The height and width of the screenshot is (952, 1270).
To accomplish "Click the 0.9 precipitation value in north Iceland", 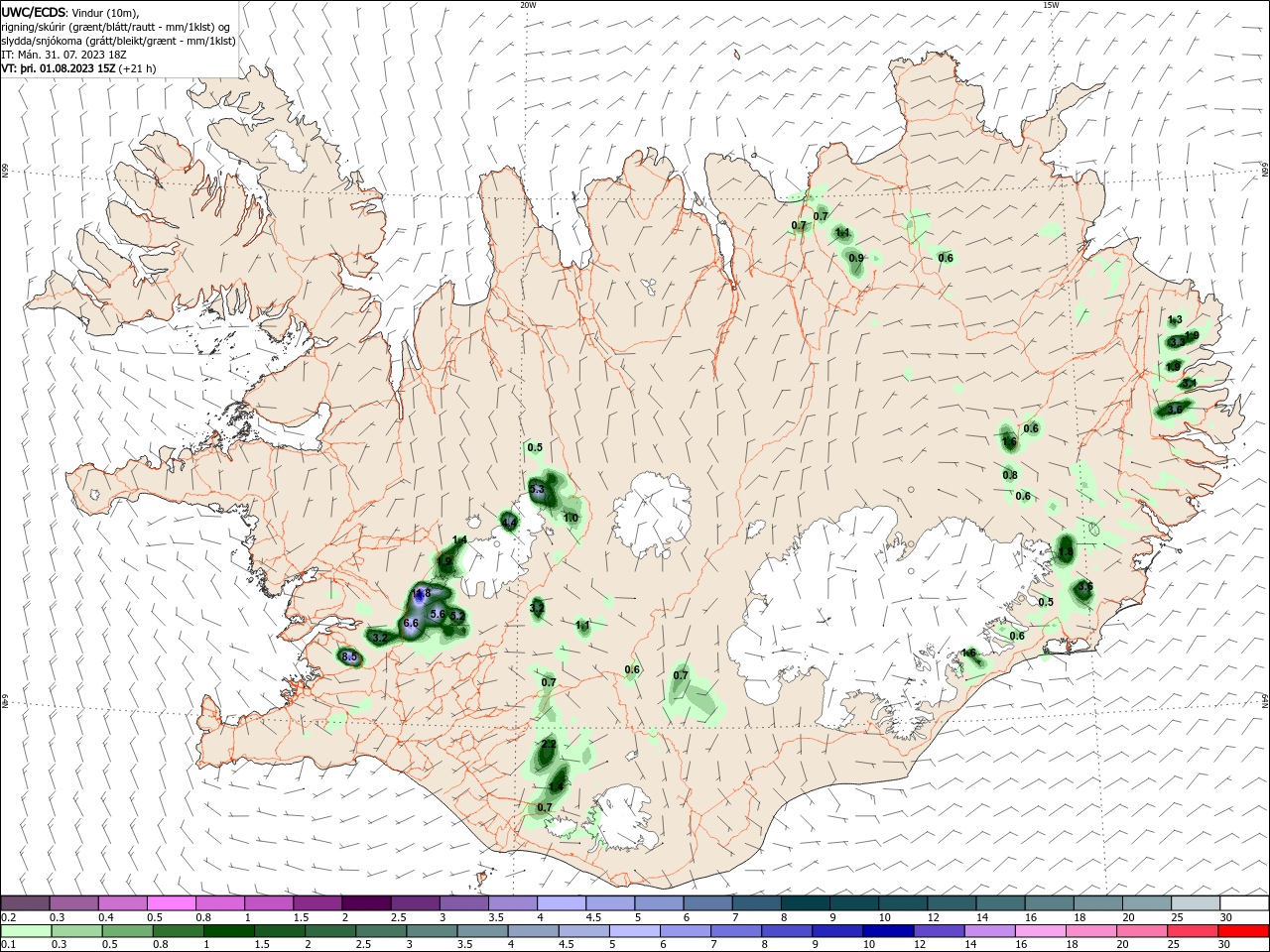I will pyautogui.click(x=856, y=258).
